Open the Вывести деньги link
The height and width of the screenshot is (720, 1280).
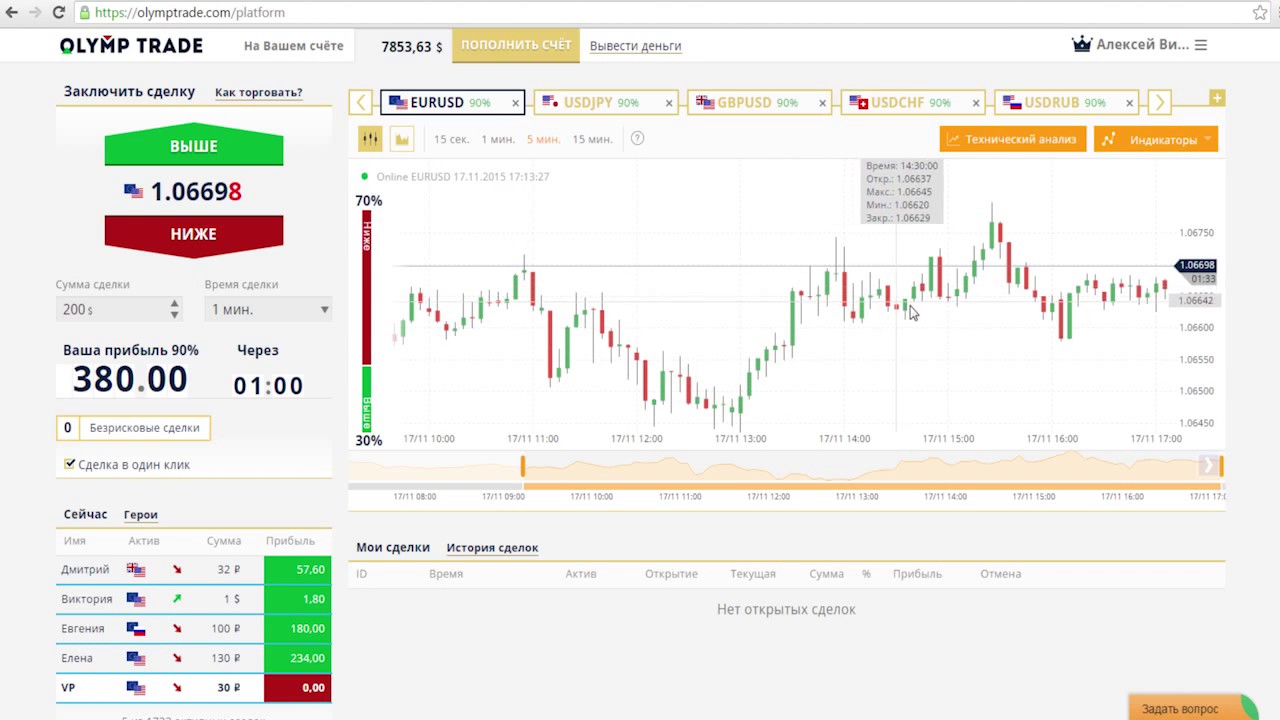point(636,46)
